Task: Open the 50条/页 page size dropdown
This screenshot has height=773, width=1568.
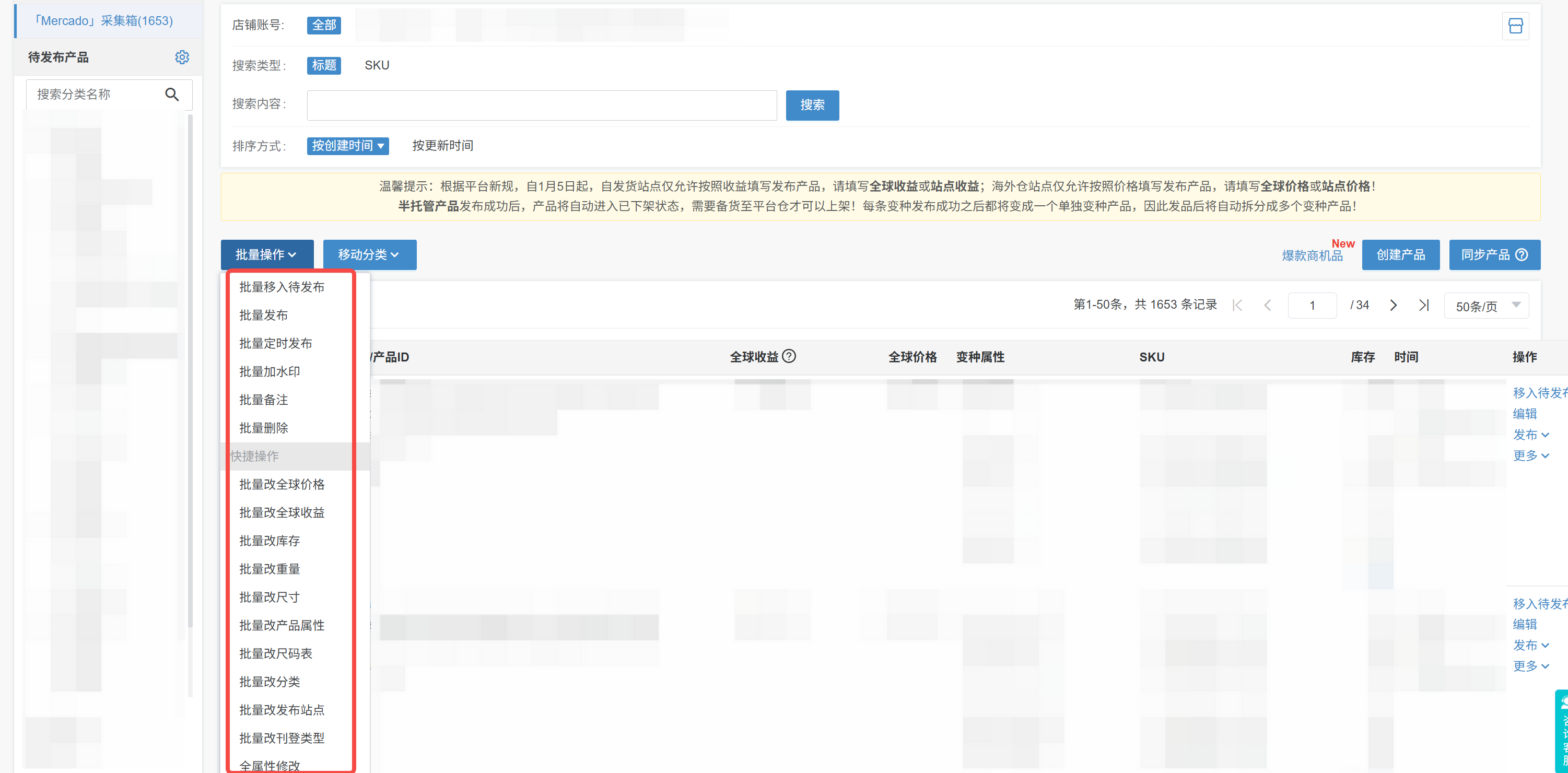Action: point(1486,306)
